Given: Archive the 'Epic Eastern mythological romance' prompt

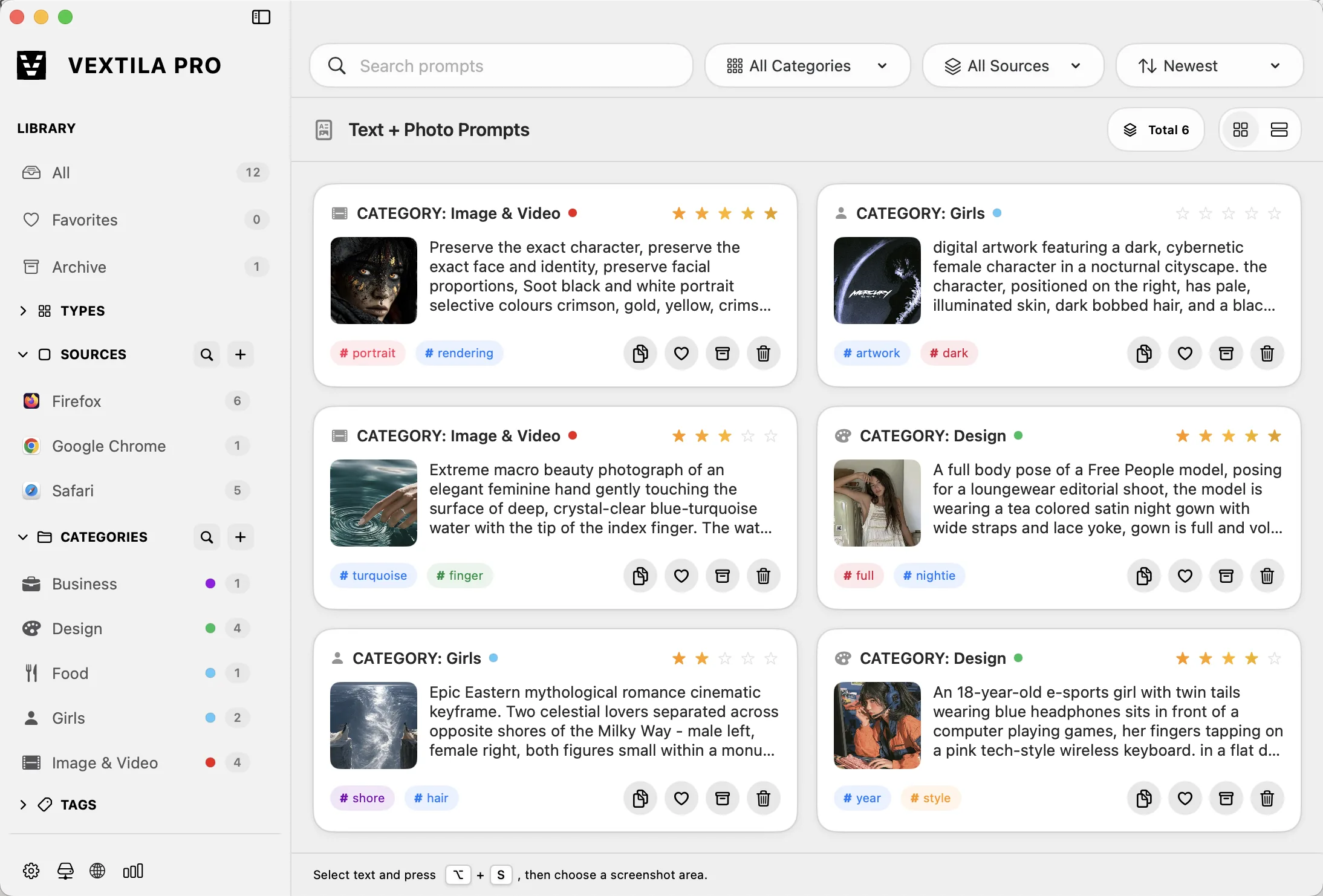Looking at the screenshot, I should point(723,798).
